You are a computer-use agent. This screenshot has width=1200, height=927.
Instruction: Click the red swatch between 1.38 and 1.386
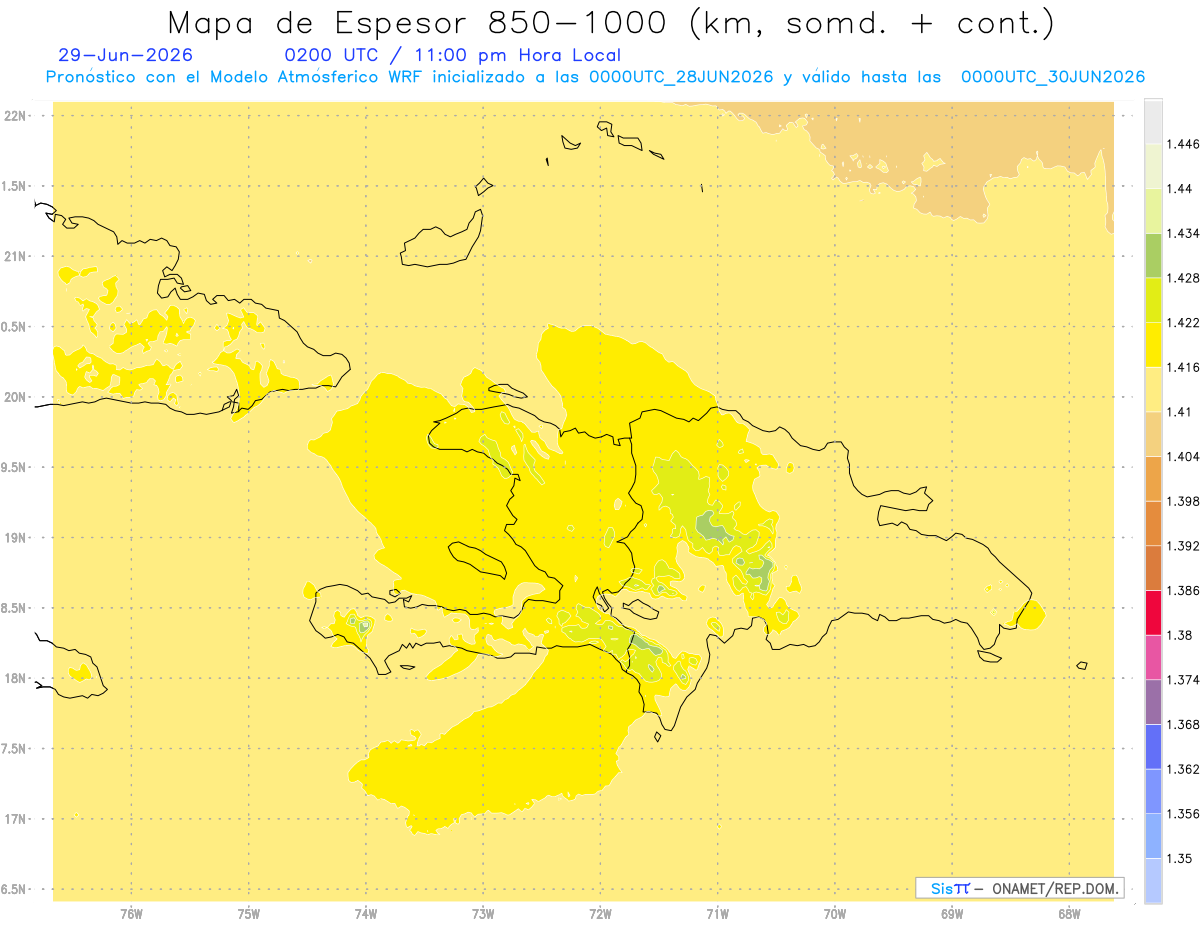(1153, 612)
